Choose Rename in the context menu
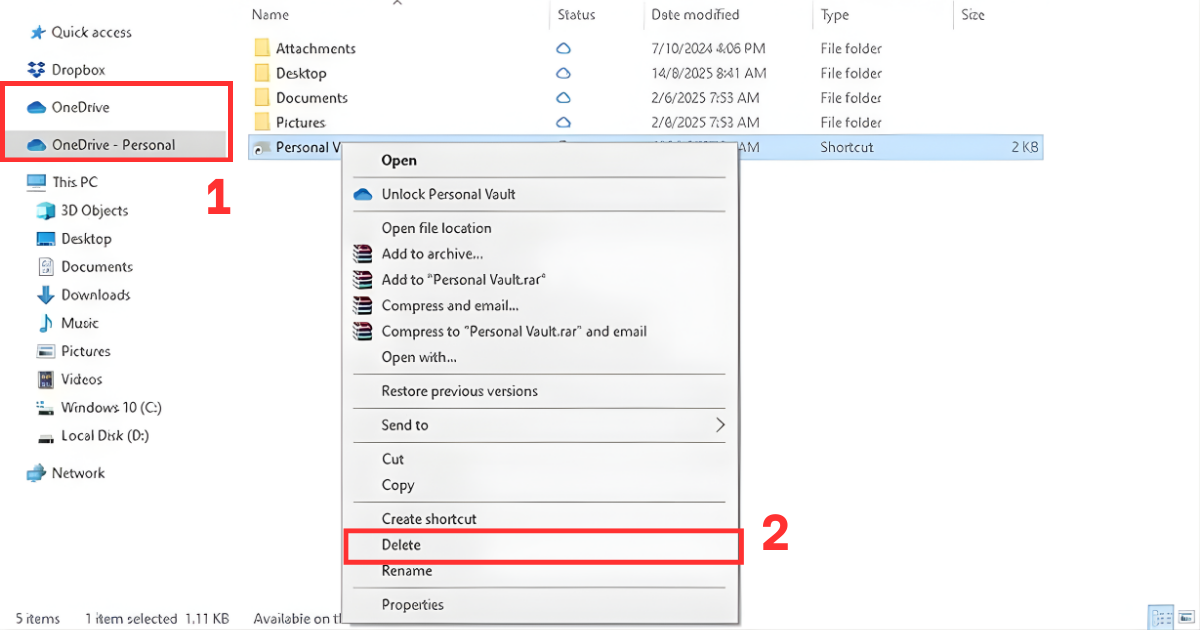 (x=408, y=571)
